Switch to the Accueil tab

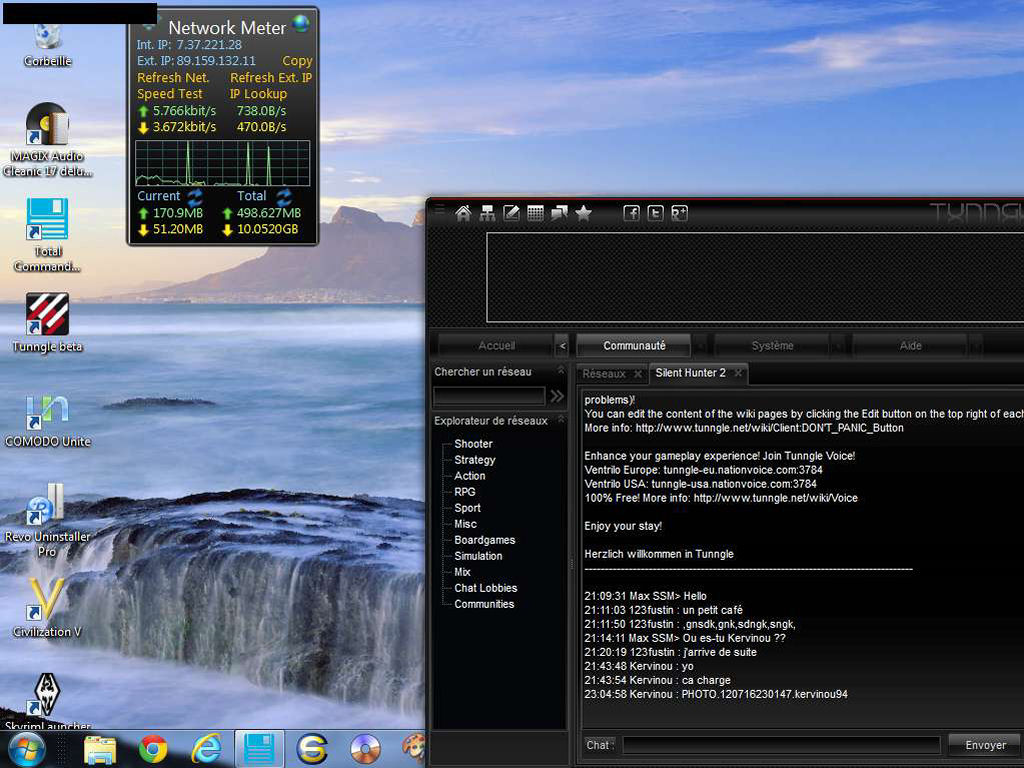(x=496, y=345)
